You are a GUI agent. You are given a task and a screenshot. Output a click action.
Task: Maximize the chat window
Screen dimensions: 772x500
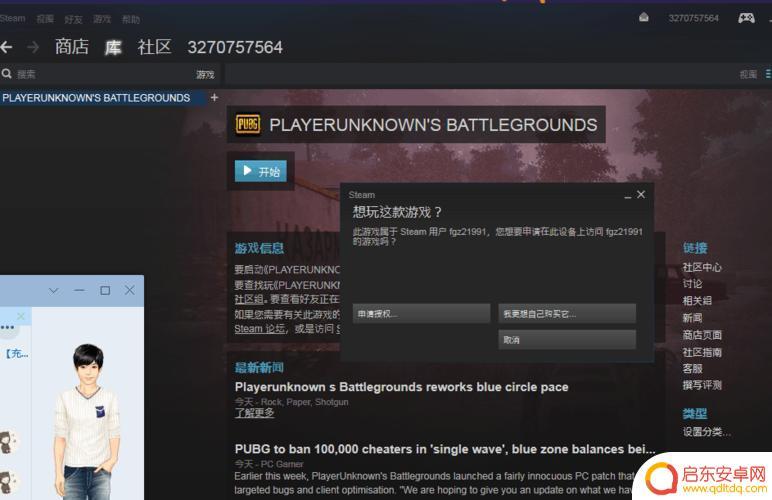tap(105, 290)
